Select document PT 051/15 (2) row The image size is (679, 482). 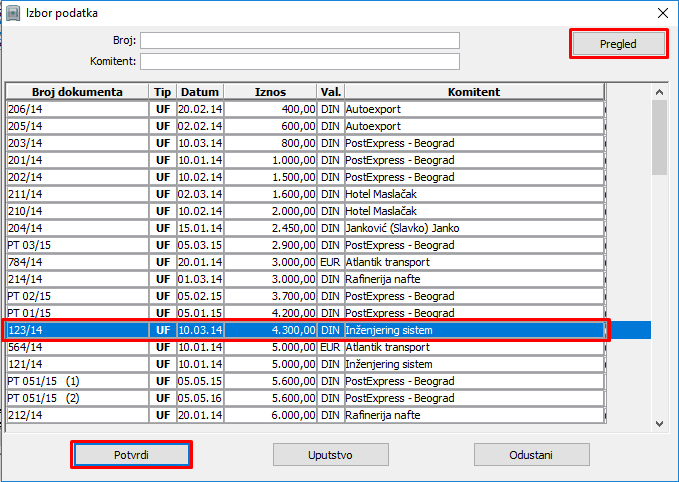coord(305,398)
